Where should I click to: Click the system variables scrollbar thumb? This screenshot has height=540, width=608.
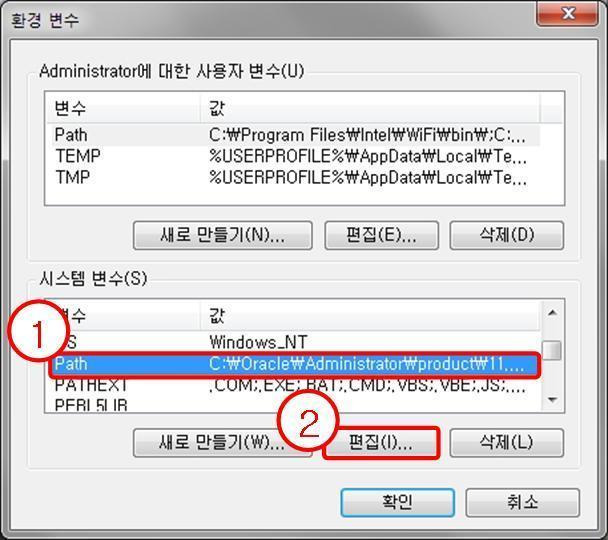tap(552, 350)
